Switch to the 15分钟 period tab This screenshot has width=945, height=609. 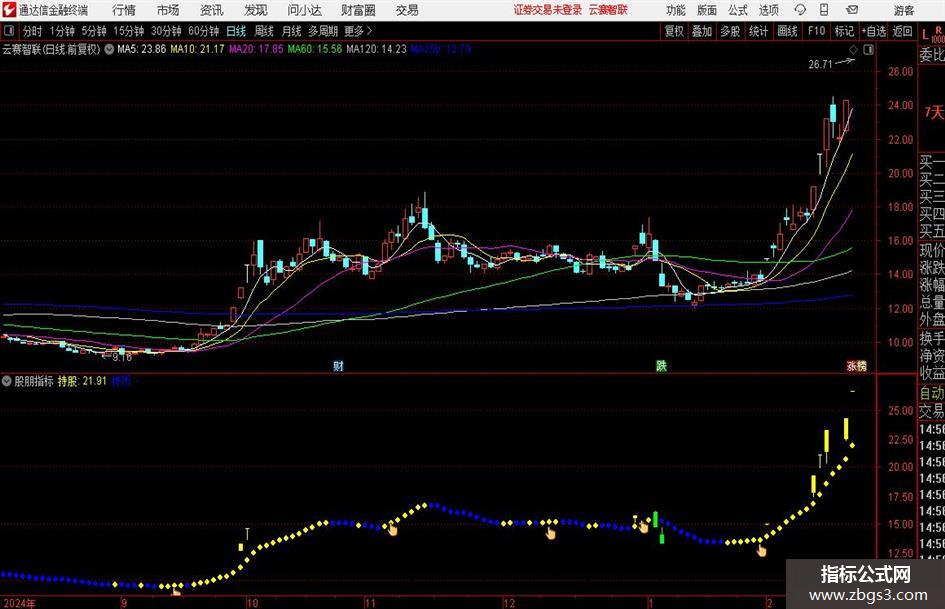coord(128,31)
